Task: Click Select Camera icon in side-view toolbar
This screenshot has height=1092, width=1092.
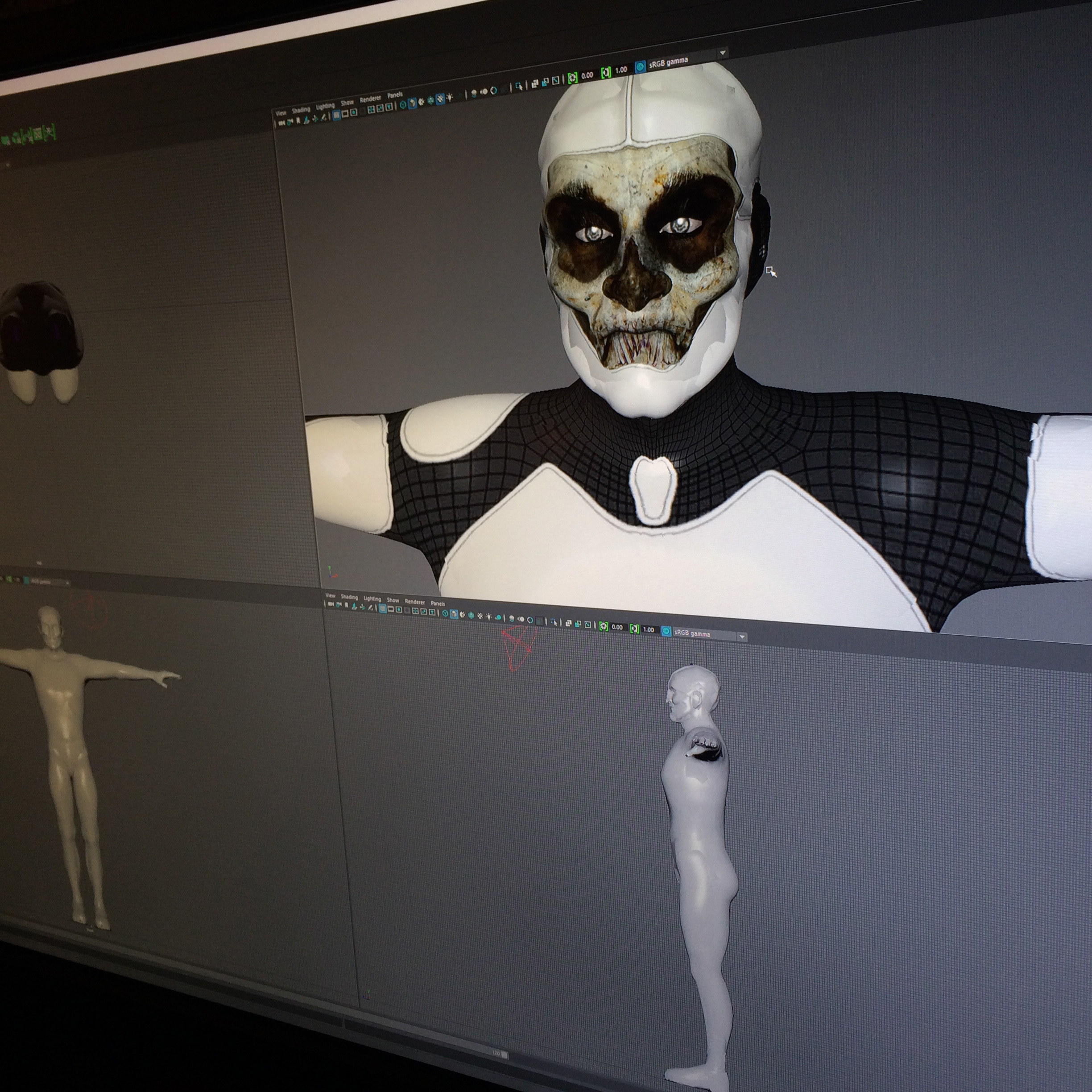Action: (331, 605)
